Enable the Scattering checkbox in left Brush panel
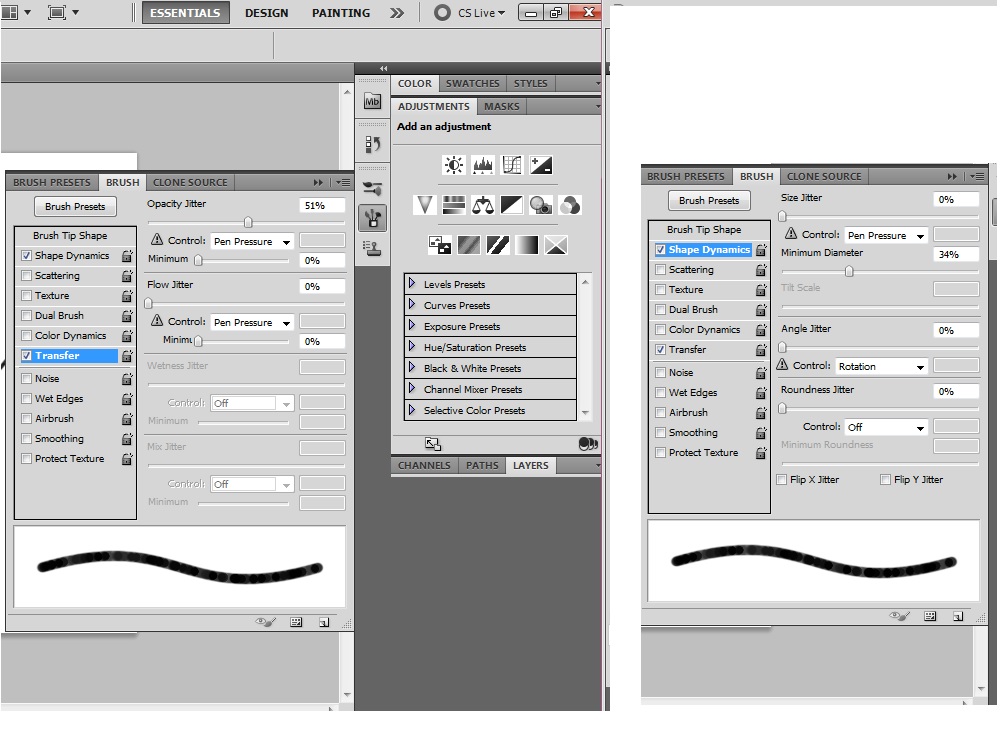Screen dimensions: 1004x730 click(26, 276)
